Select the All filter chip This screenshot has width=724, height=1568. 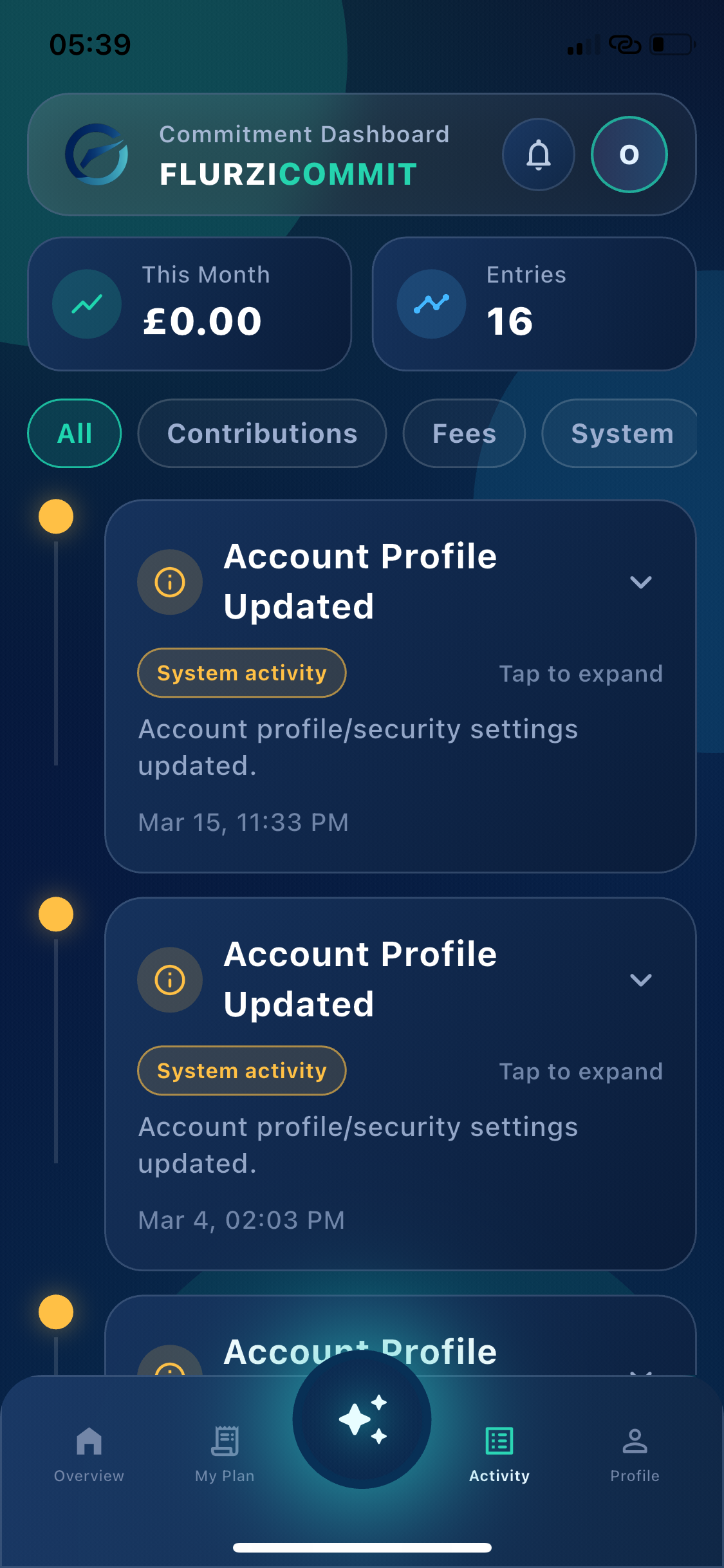click(x=75, y=433)
